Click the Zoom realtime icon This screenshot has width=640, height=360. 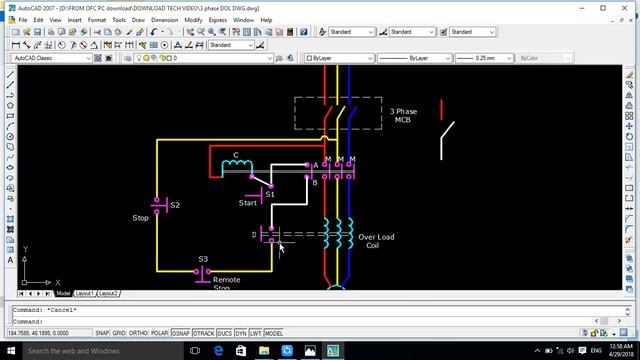click(201, 32)
